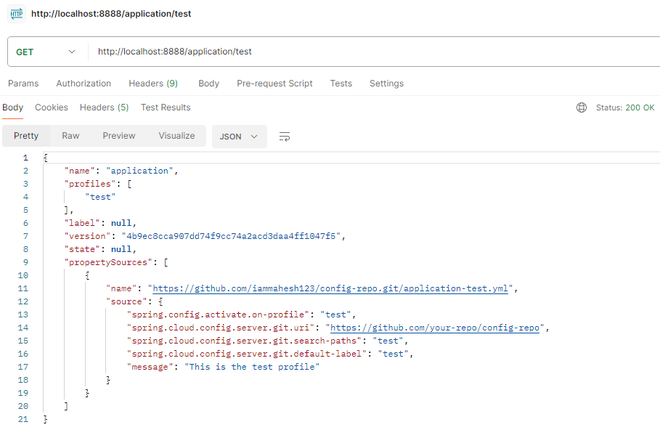Go to the Pre-request Script tab

coord(274,83)
